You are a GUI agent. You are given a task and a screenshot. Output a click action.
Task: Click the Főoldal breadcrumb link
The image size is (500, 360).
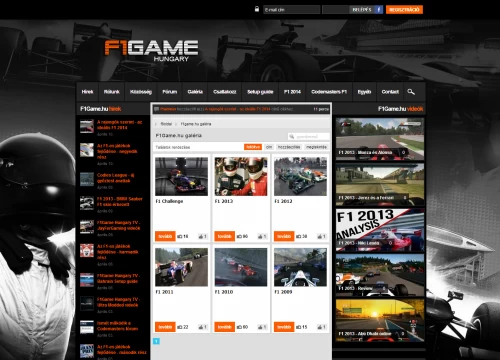click(166, 124)
